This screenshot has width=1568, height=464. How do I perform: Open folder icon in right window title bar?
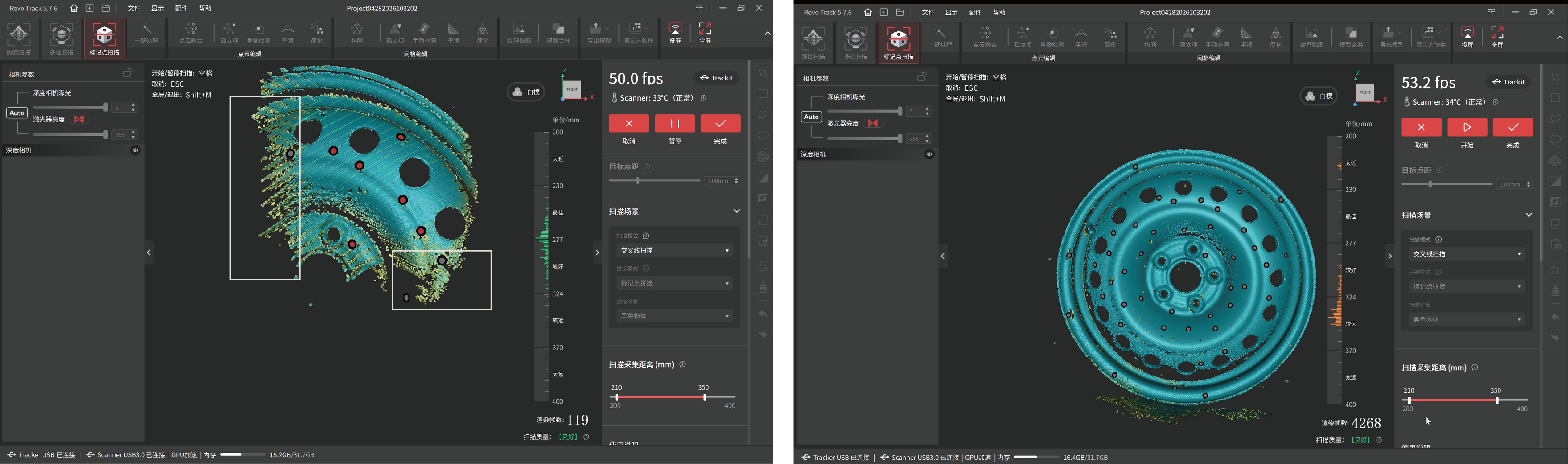[x=900, y=12]
